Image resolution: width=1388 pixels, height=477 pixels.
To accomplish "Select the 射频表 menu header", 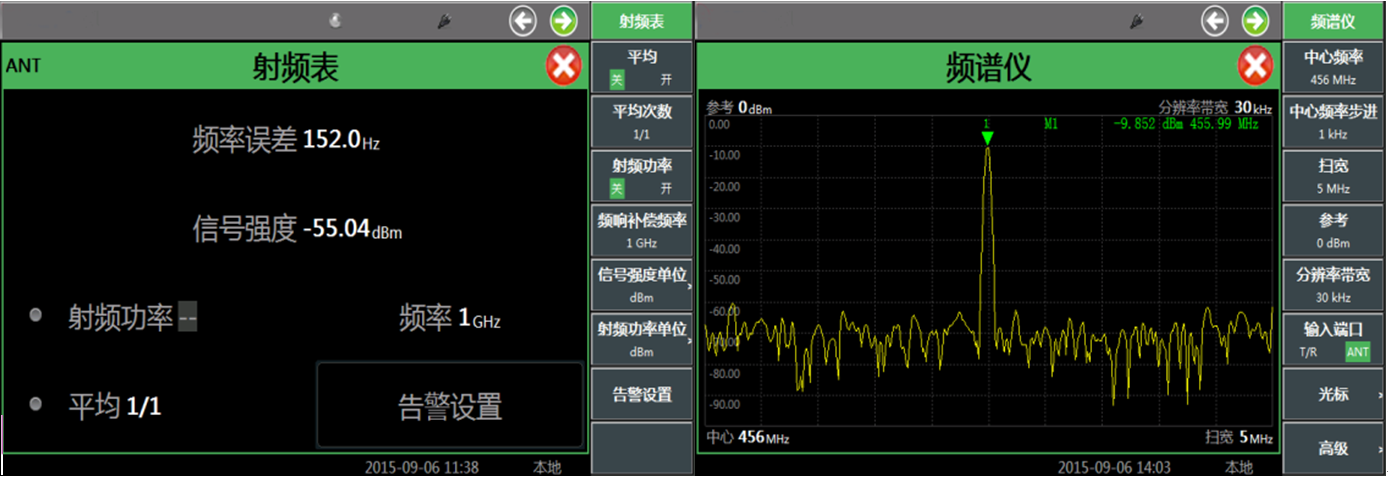I will 641,21.
